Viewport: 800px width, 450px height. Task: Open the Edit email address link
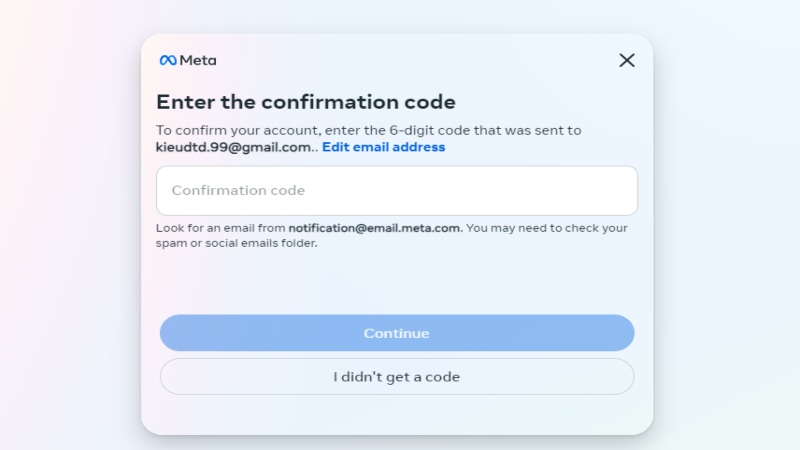pyautogui.click(x=383, y=147)
